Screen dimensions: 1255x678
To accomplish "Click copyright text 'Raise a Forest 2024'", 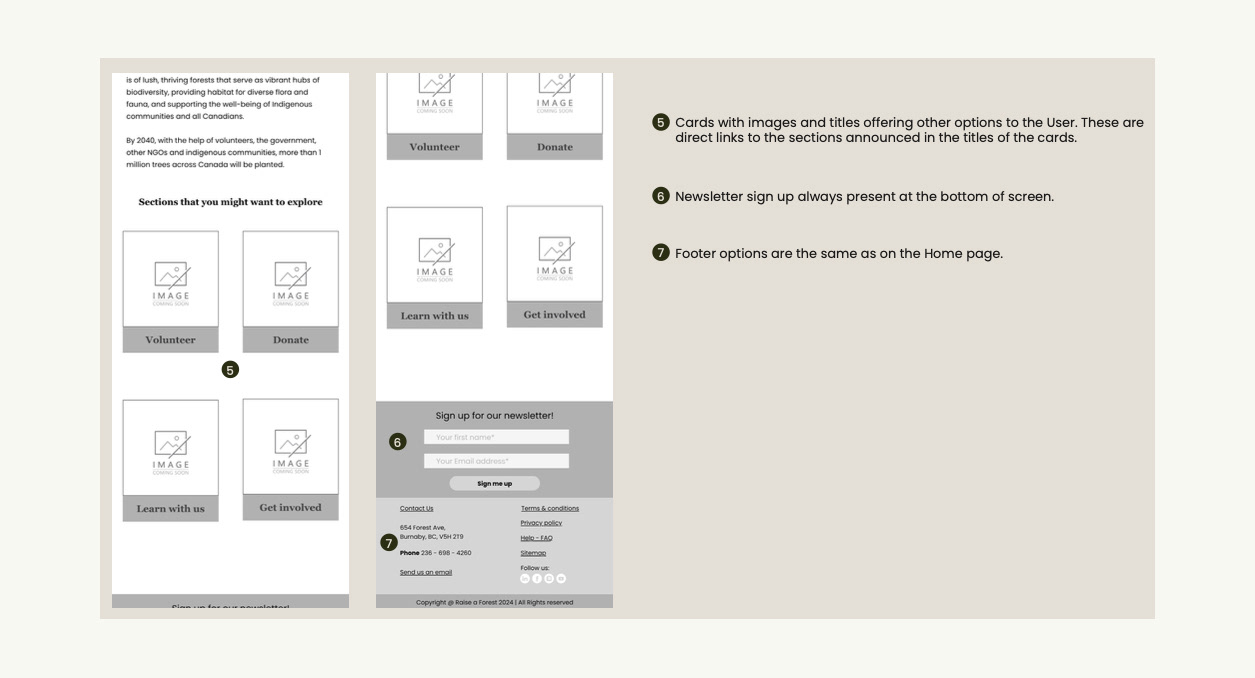I will (484, 603).
